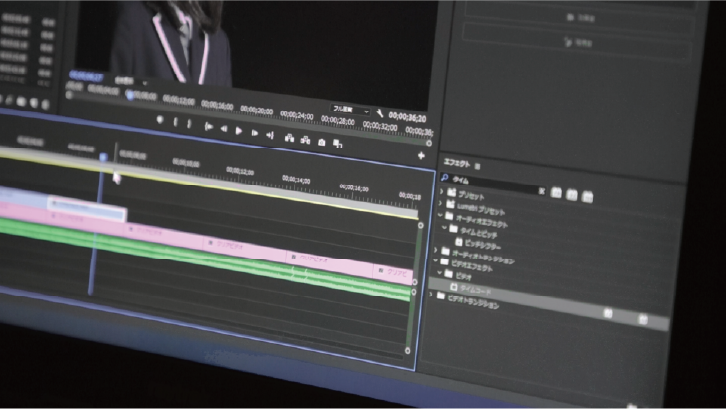Image resolution: width=726 pixels, height=409 pixels.
Task: Click the Lift icon in the monitor toolbar
Action: [x=289, y=137]
